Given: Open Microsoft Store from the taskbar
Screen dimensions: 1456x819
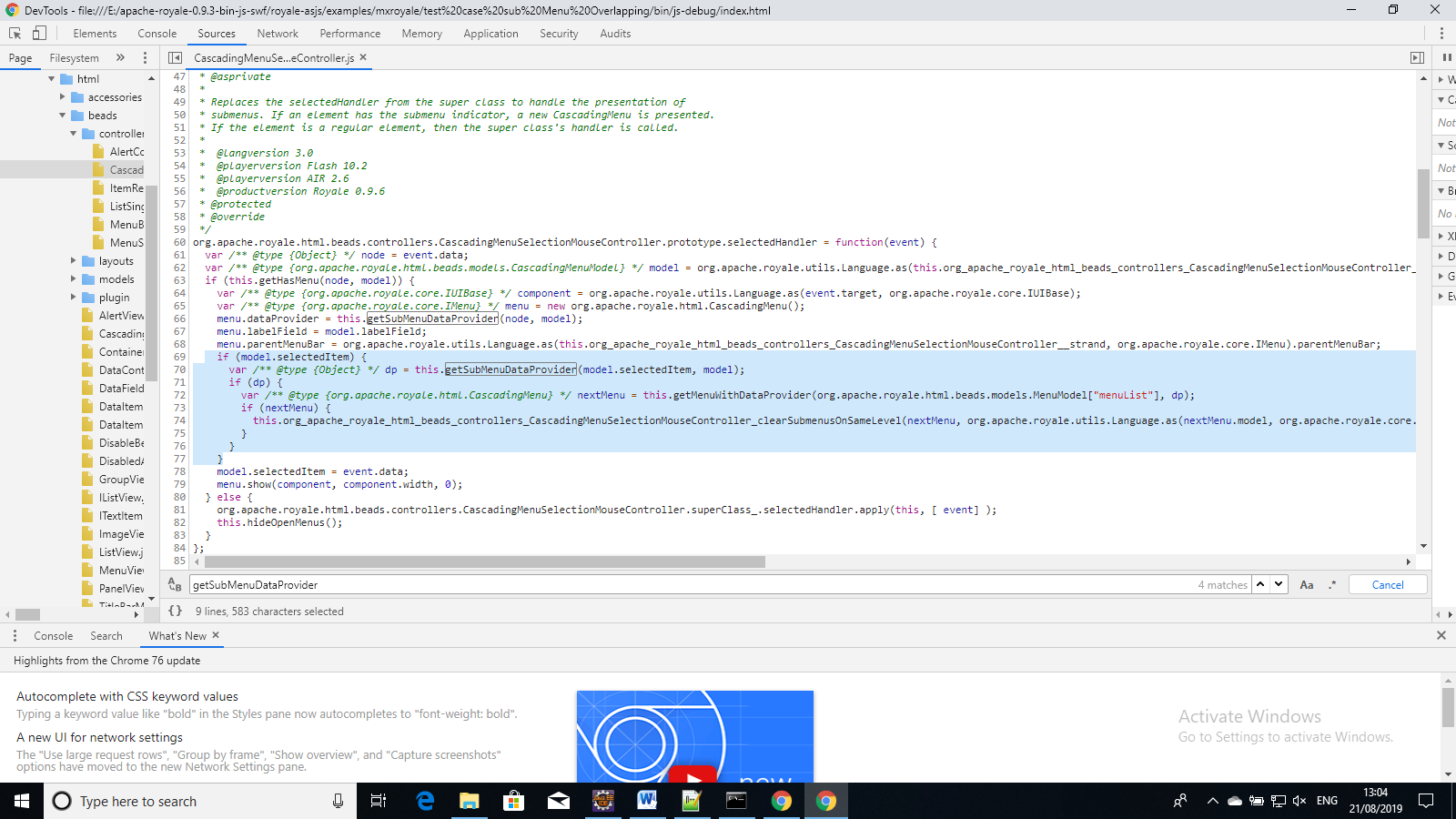Looking at the screenshot, I should [513, 801].
